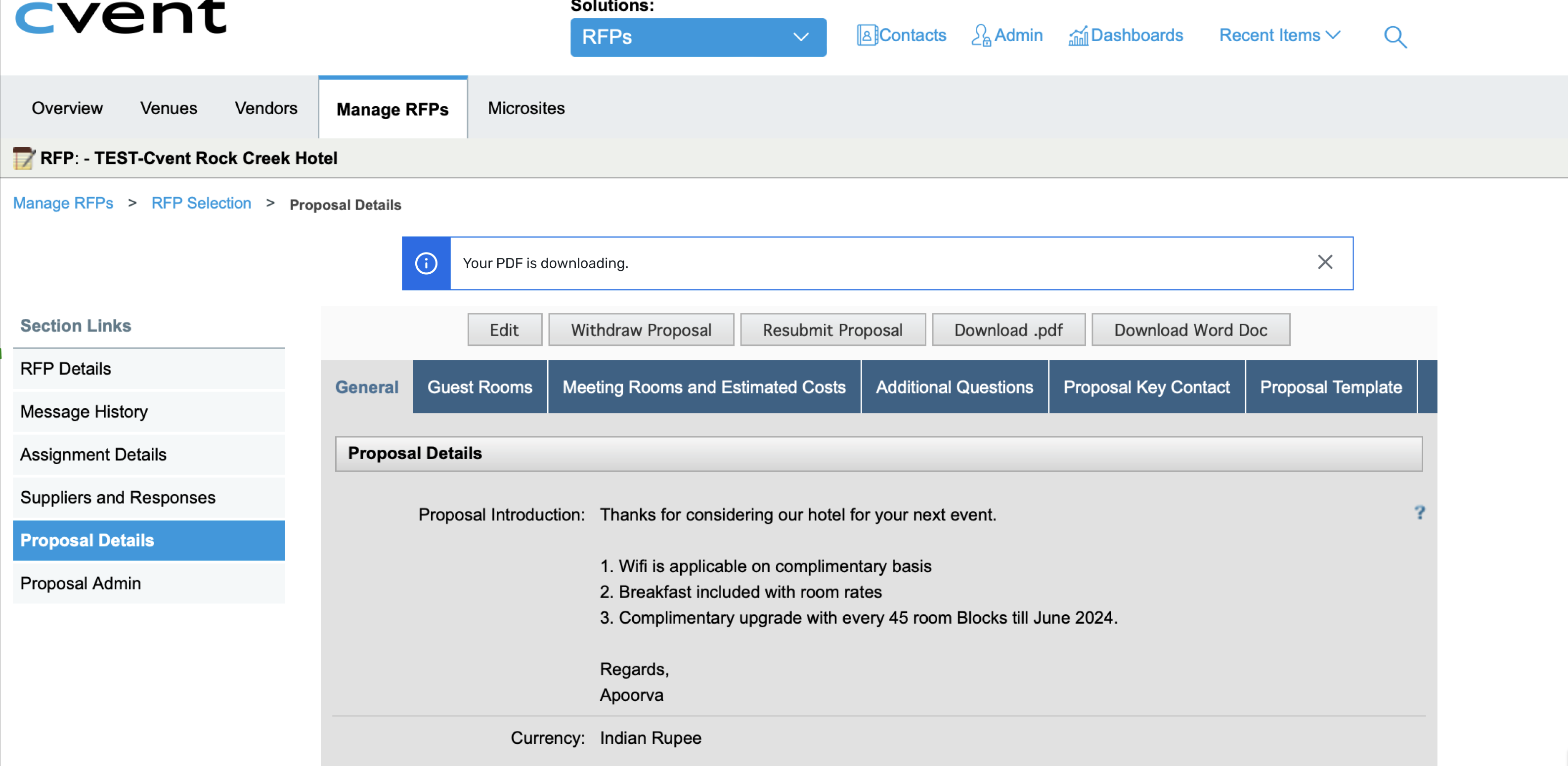Viewport: 1568px width, 766px height.
Task: Click the 'Currency:' label
Action: (x=548, y=738)
